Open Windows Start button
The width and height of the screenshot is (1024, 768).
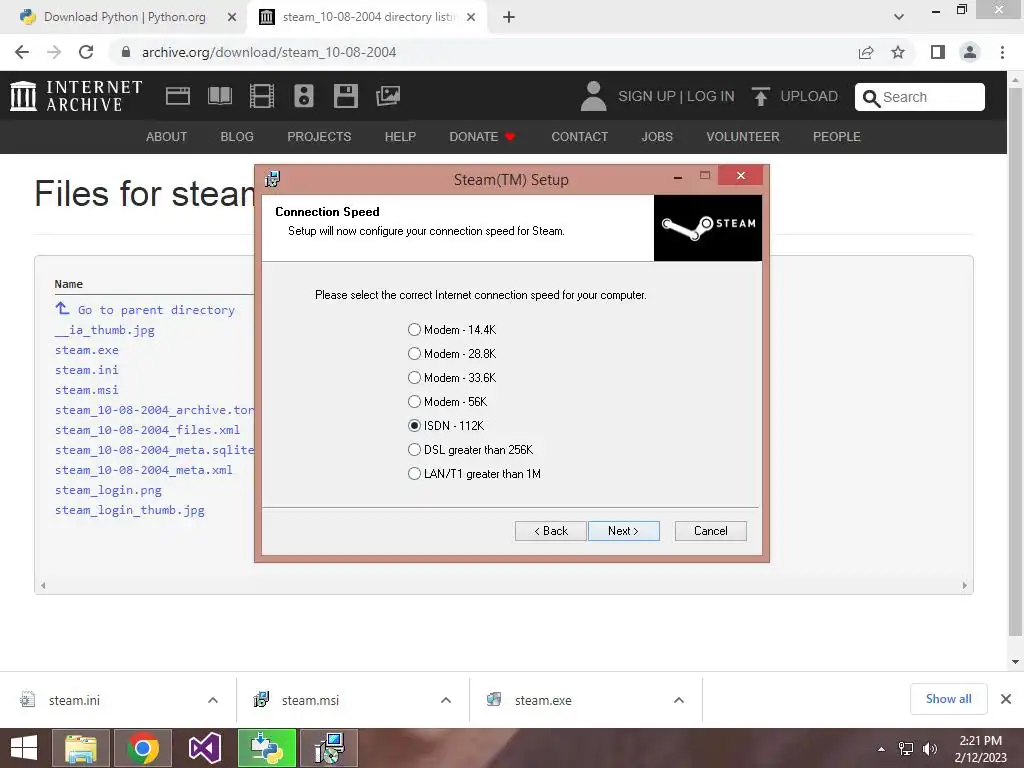(x=24, y=748)
